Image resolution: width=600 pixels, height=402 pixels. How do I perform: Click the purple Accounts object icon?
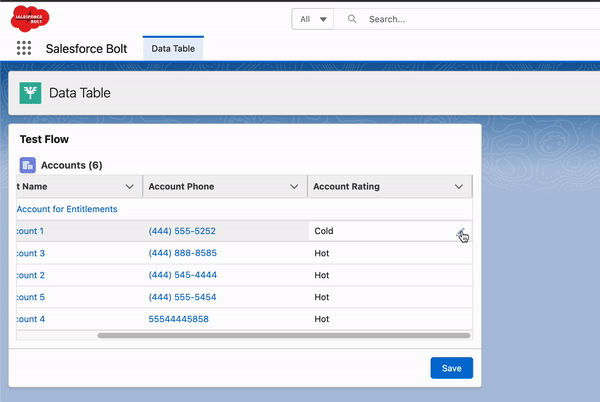tap(28, 165)
